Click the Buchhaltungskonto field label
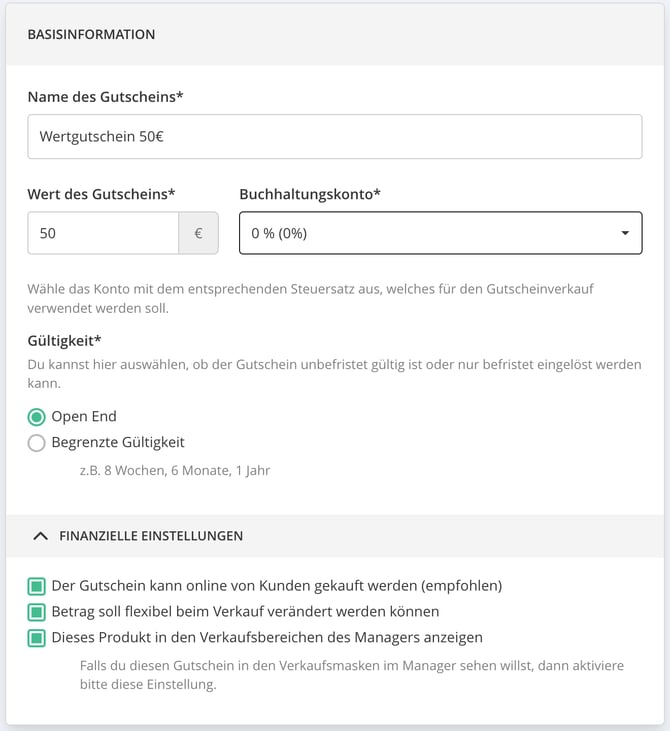The width and height of the screenshot is (670, 731). 310,194
